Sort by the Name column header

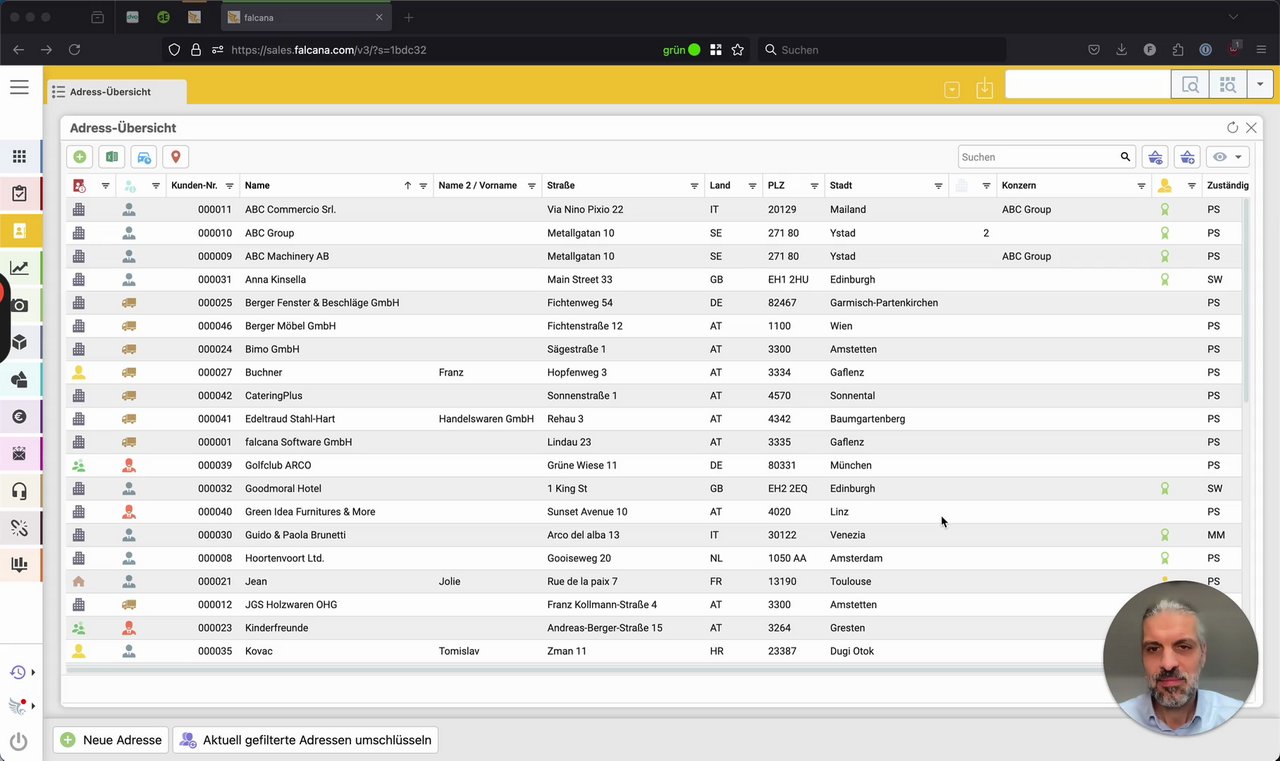tap(257, 186)
